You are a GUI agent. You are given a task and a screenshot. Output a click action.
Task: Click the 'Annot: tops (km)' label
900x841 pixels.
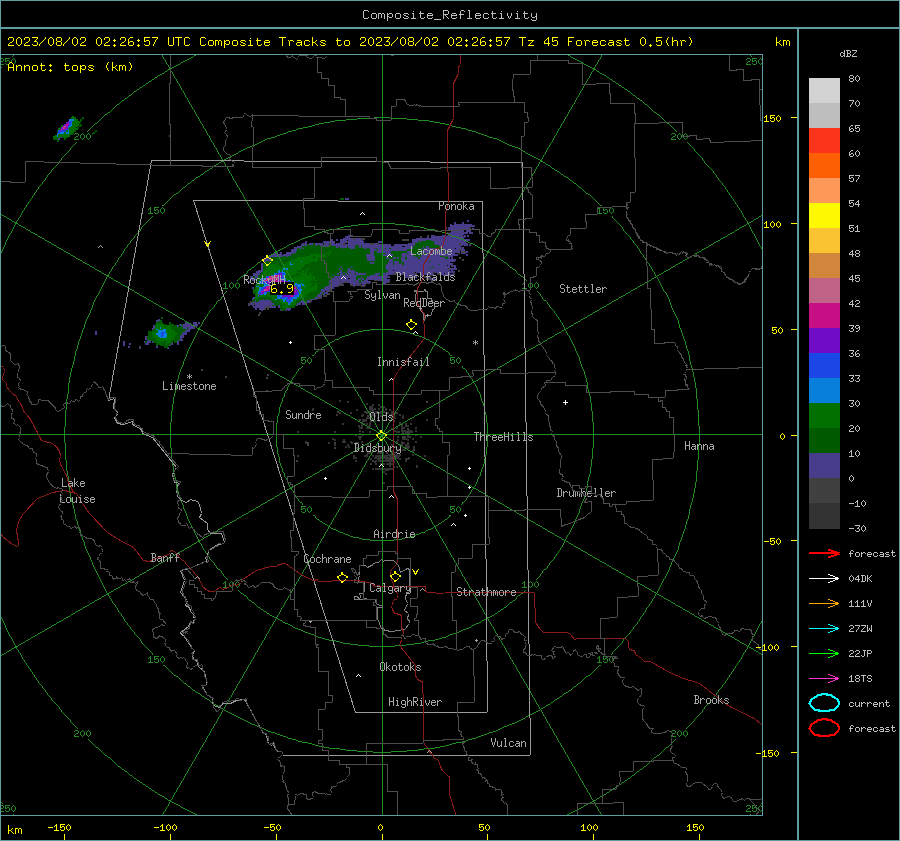click(x=70, y=67)
